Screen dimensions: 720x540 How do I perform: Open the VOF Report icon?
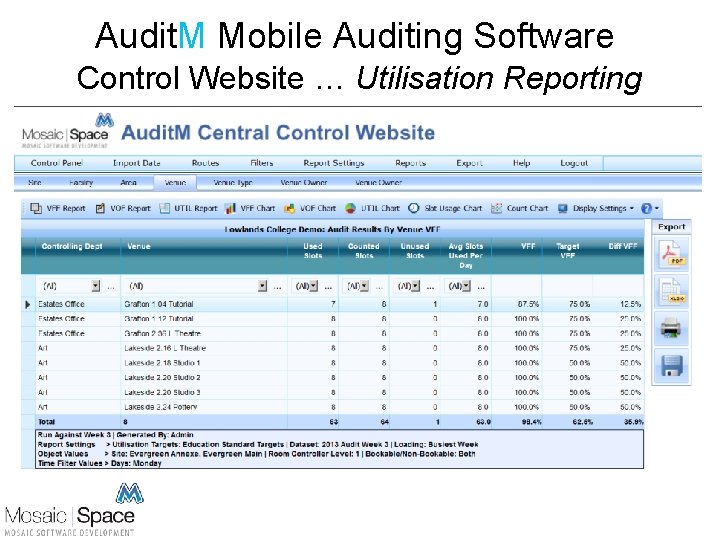[x=100, y=208]
